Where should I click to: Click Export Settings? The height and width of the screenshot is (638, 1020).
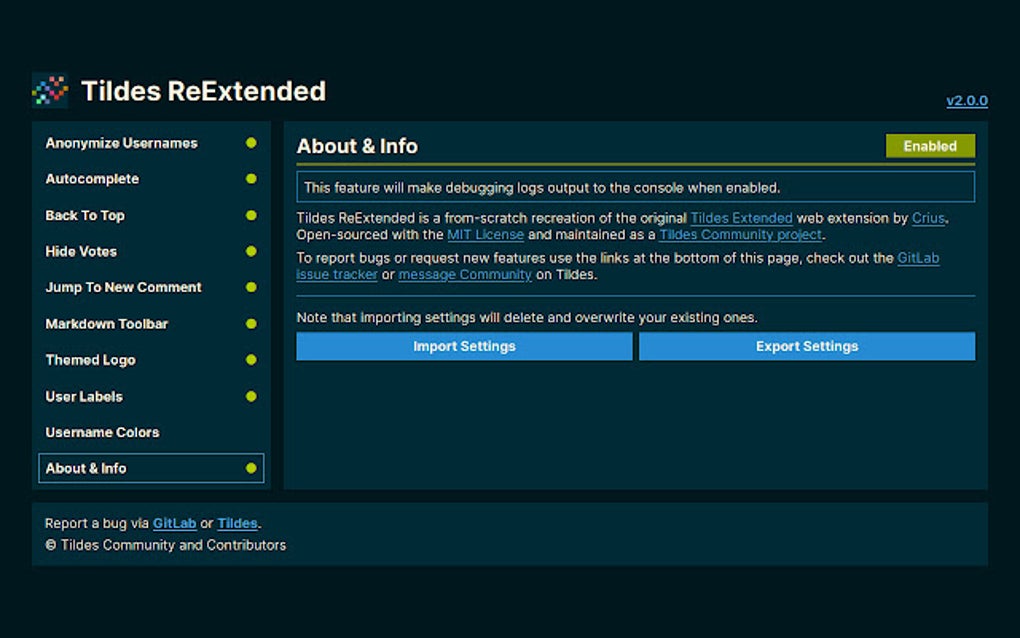(806, 346)
